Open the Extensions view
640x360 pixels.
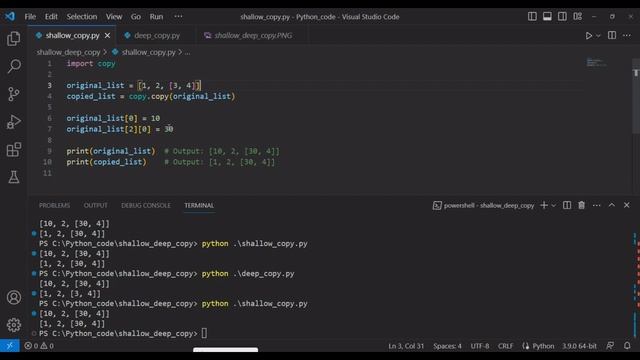coord(13,149)
